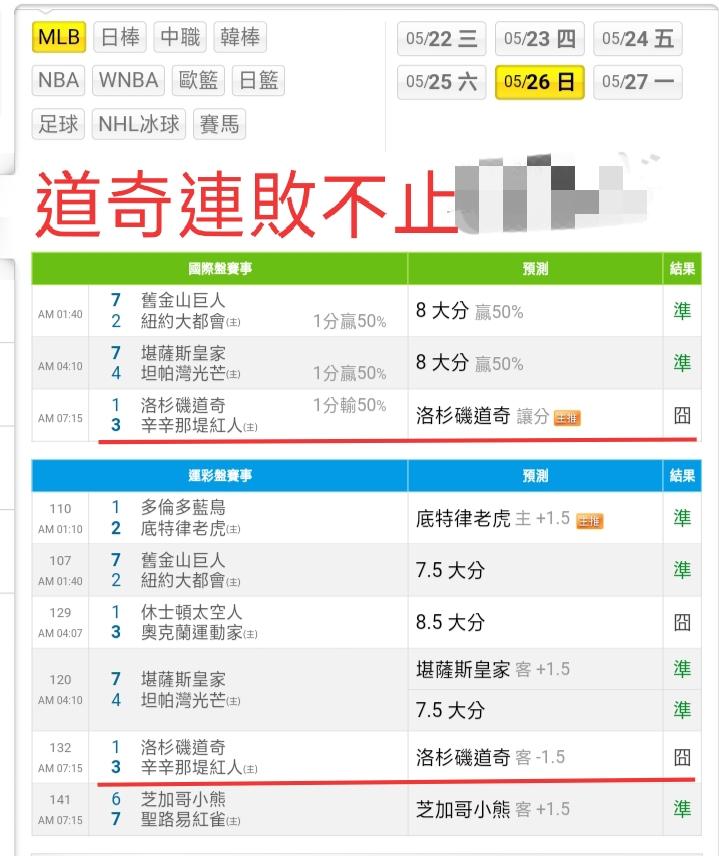Click 準 result for game 107
Viewport: 719px width, 856px height.
coord(682,570)
